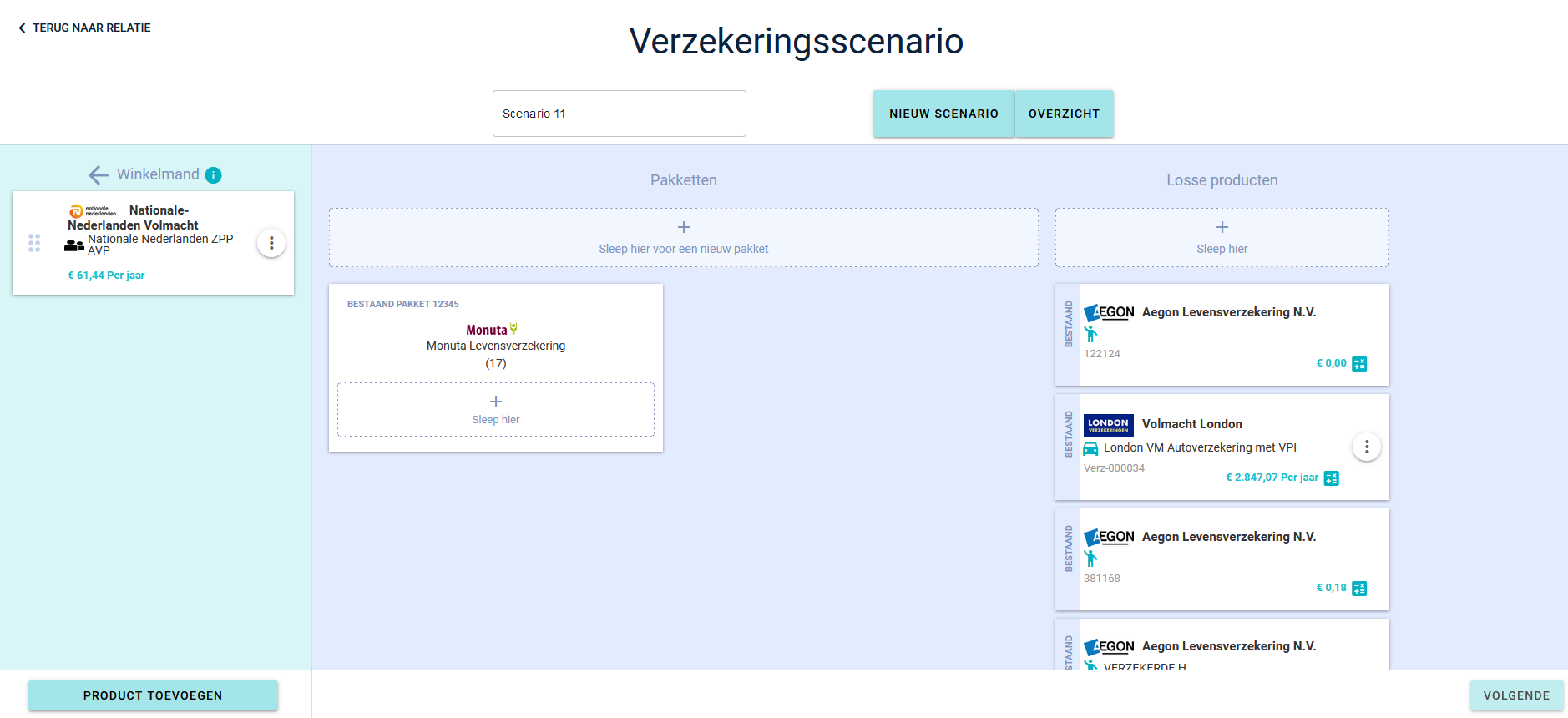The height and width of the screenshot is (718, 1568).
Task: Click the € 61,44 Per jaar price
Action: [106, 276]
